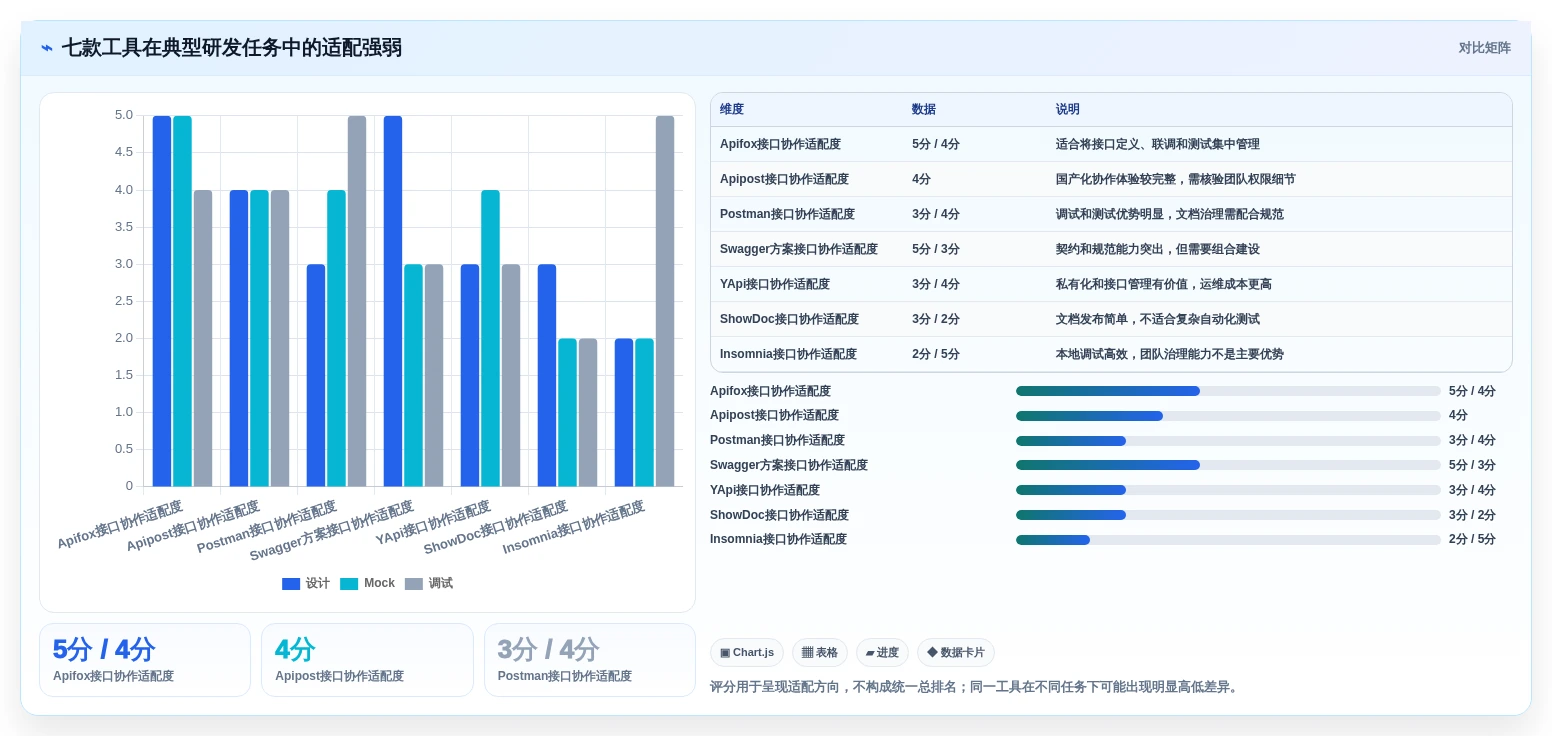Click the Apipost progress bar
This screenshot has height=736, width=1552.
pos(1228,416)
